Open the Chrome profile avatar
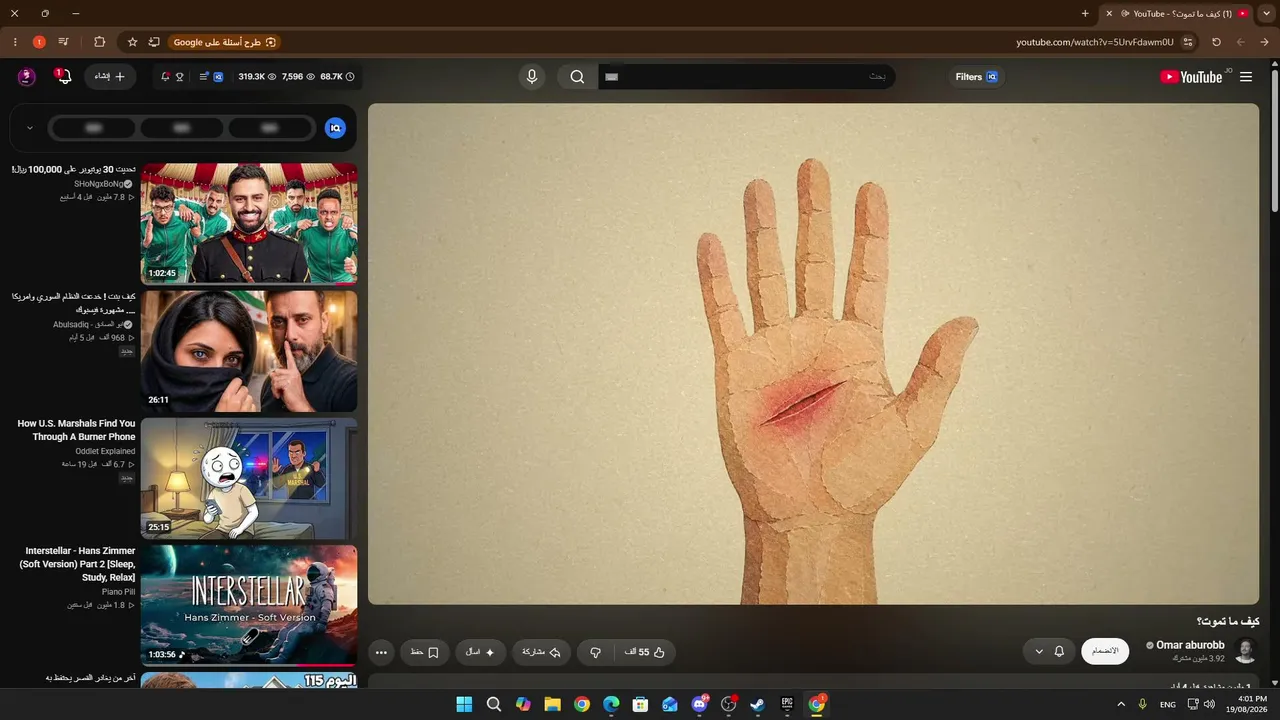This screenshot has height=720, width=1280. point(39,42)
